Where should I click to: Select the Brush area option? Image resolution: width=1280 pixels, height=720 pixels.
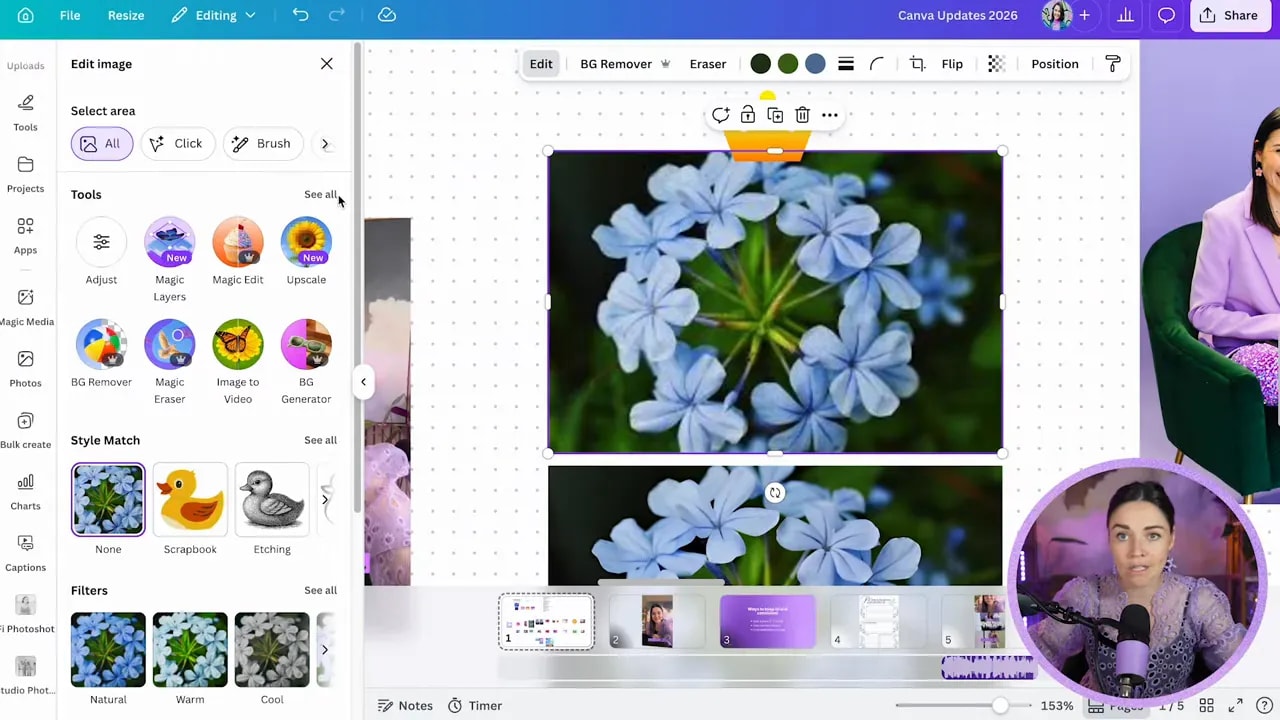click(262, 144)
